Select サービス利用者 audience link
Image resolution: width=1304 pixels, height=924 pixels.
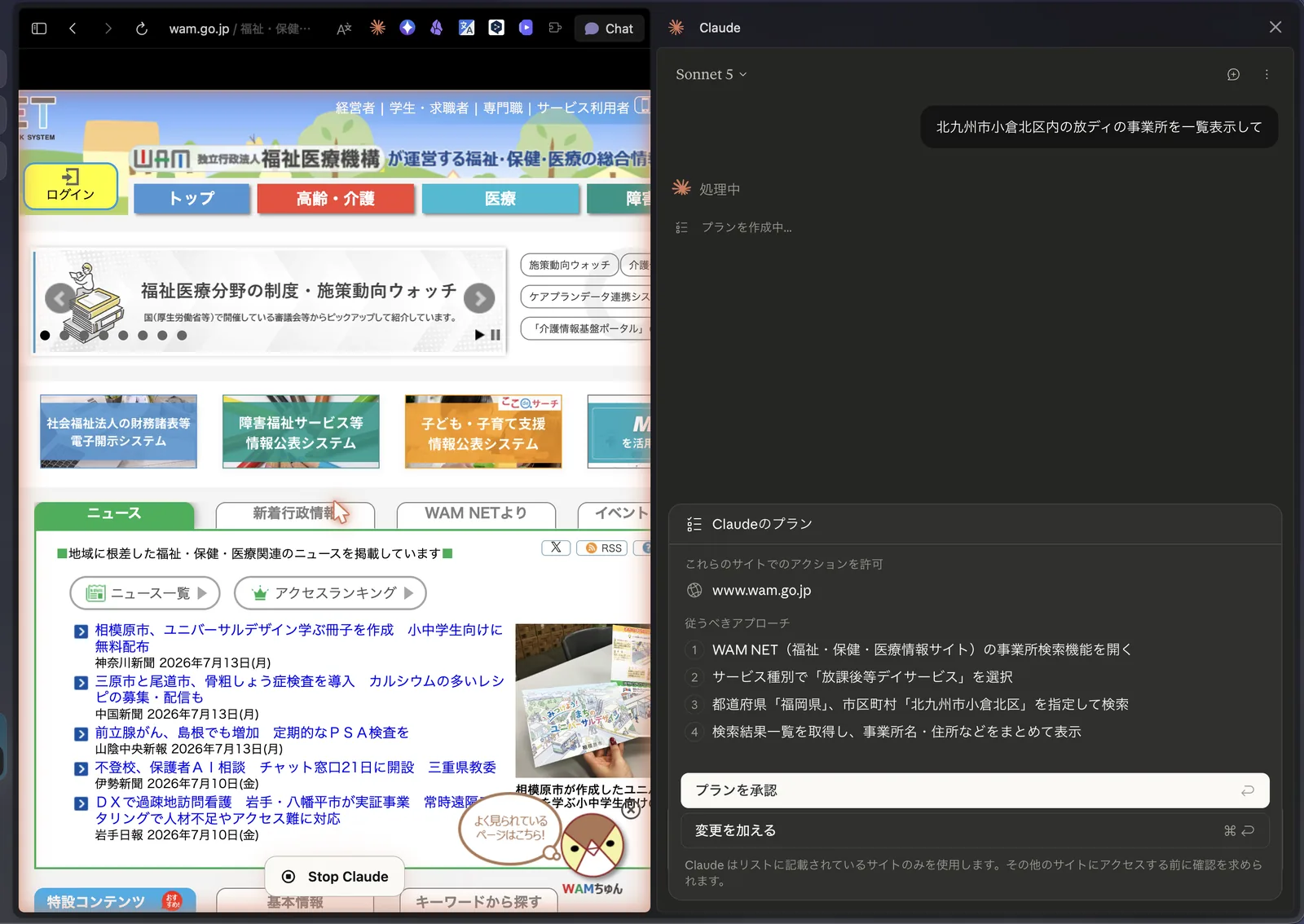point(583,108)
